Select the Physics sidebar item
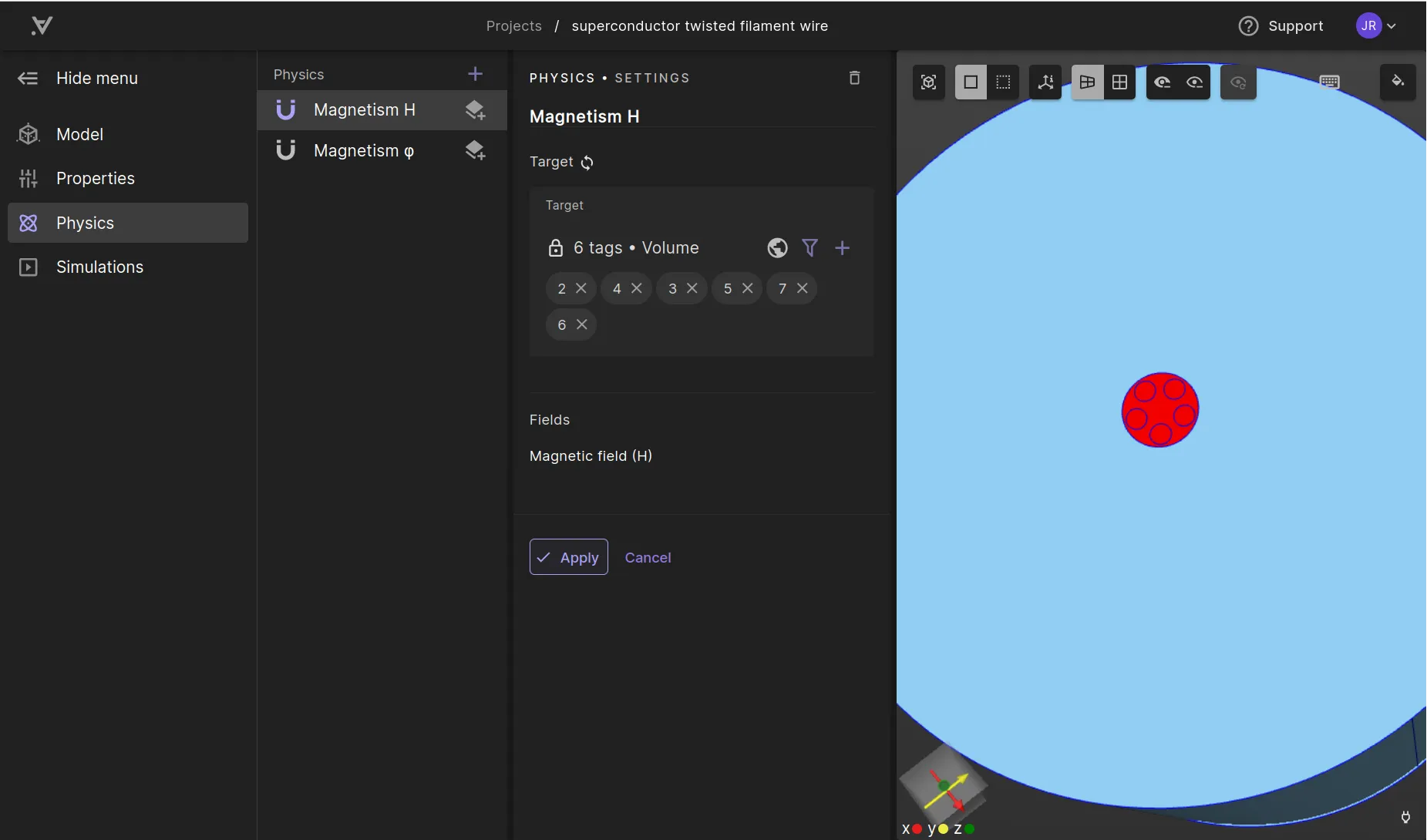The image size is (1427, 840). click(x=128, y=223)
